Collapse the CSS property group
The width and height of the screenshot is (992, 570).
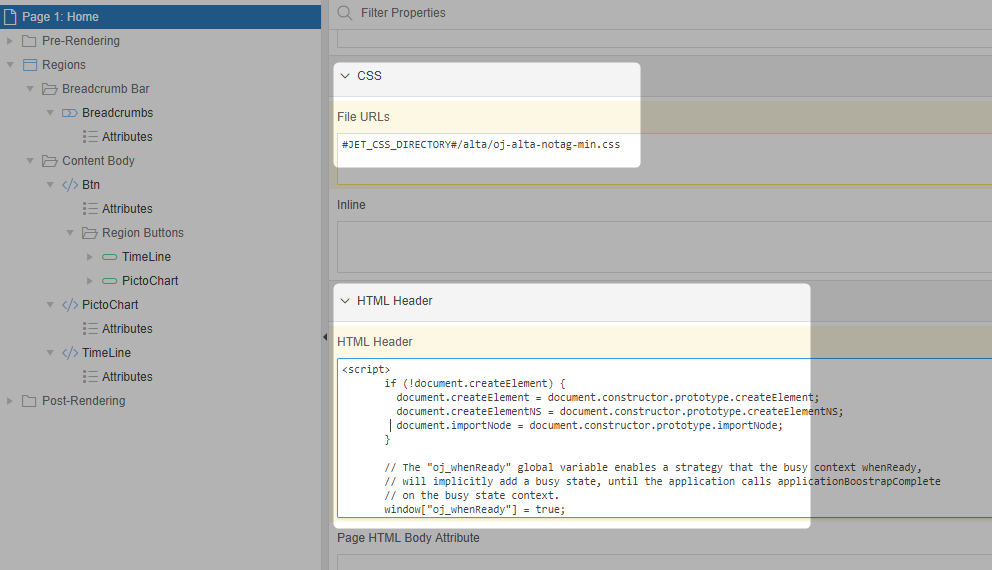(345, 76)
